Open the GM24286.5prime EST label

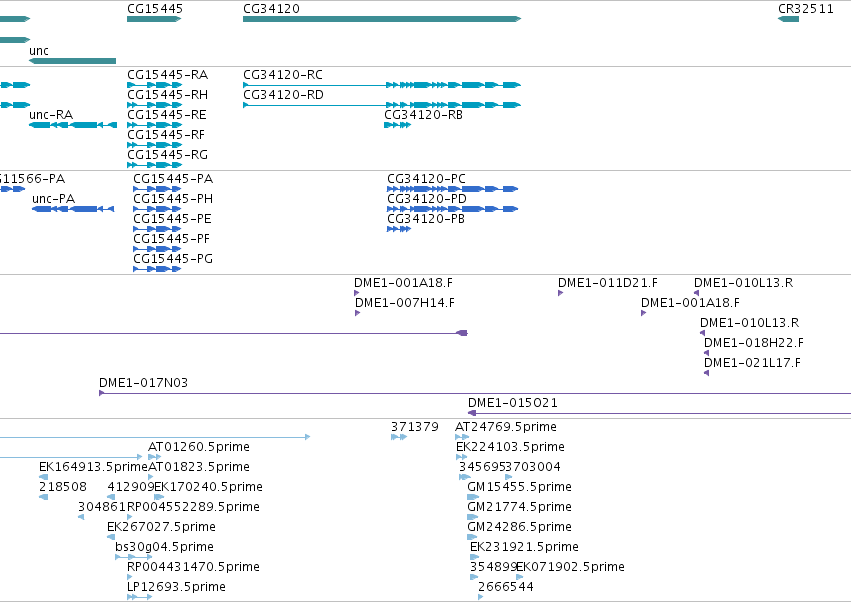point(519,528)
